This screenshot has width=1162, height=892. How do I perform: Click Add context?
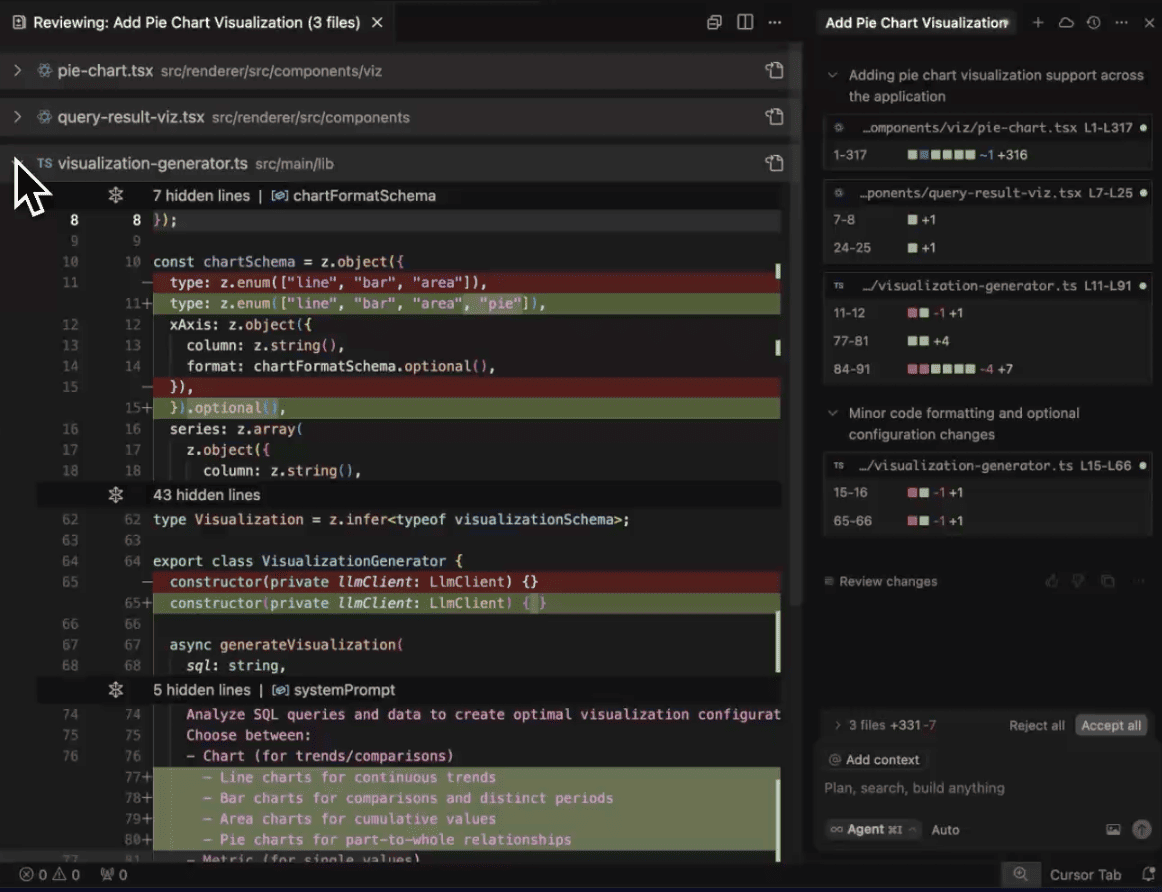(874, 759)
